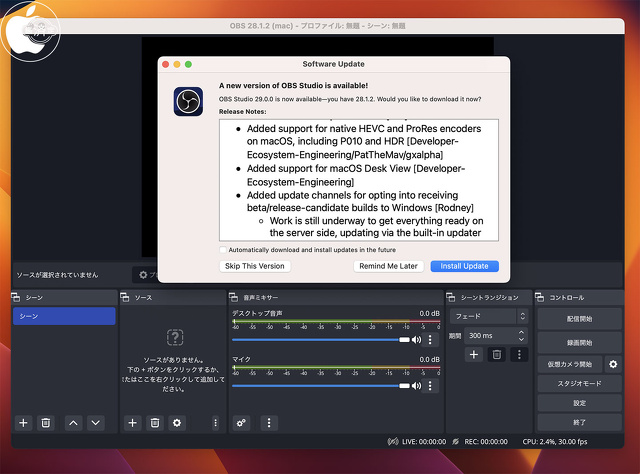Click the microphone audio level meter
The image size is (640, 474).
[x=336, y=368]
